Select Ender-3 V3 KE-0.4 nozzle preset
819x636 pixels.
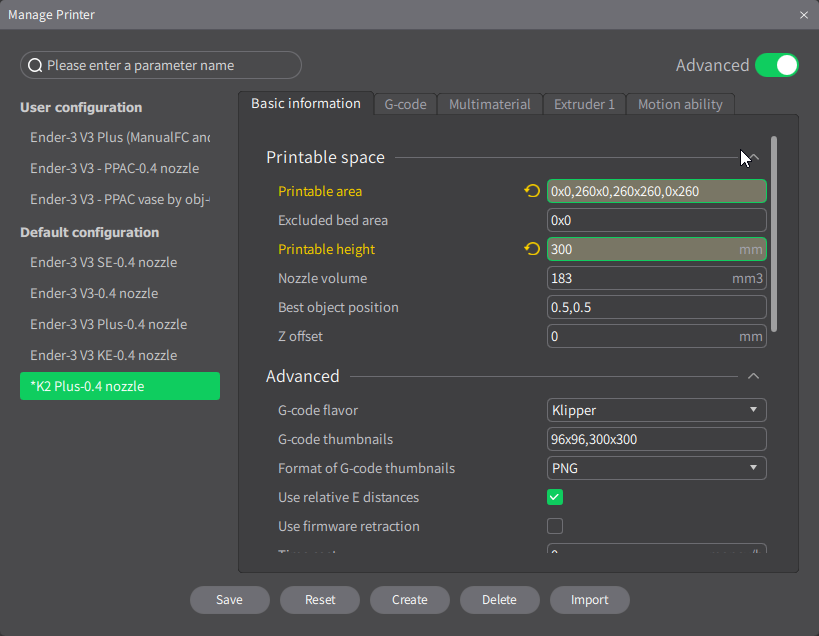tap(120, 355)
